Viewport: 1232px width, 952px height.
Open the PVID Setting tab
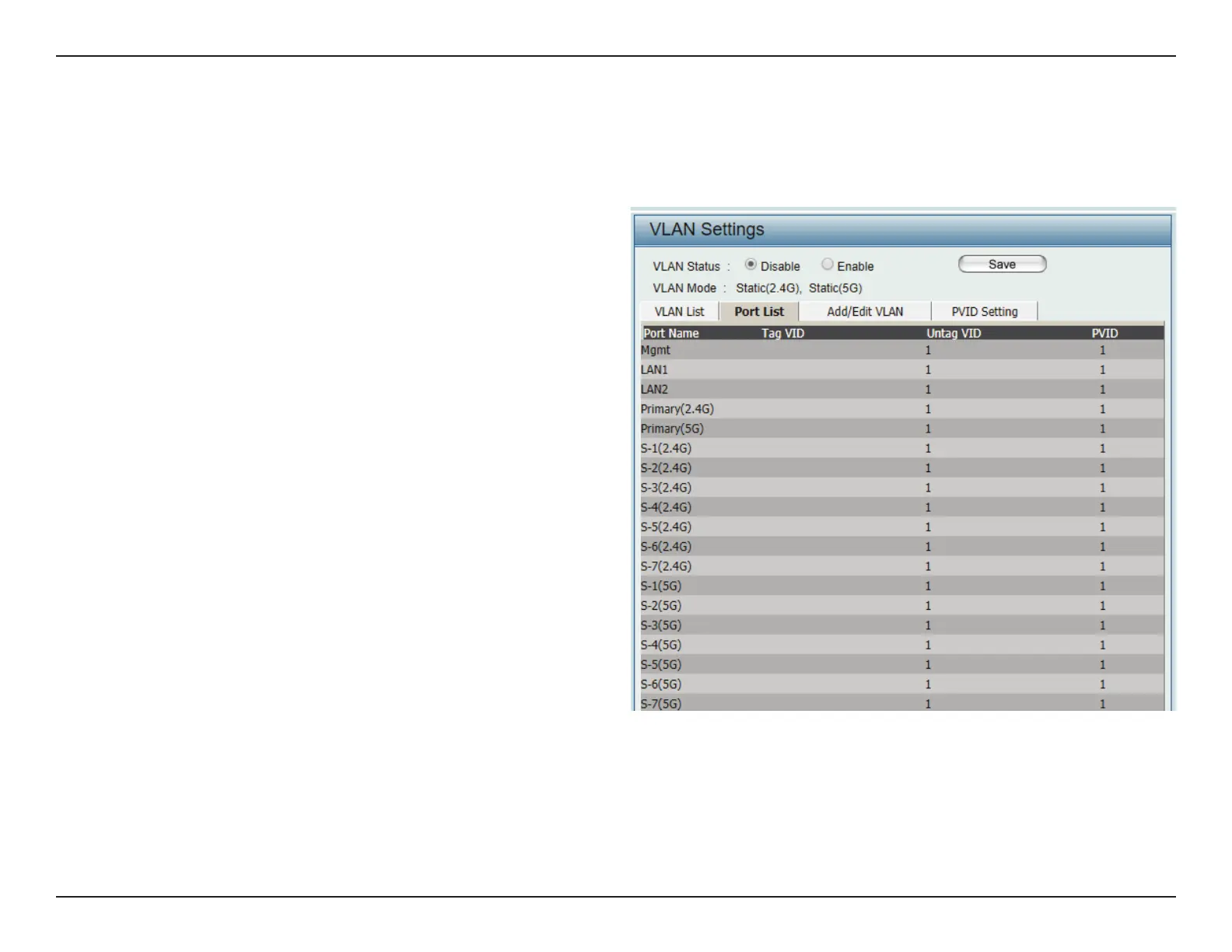985,311
